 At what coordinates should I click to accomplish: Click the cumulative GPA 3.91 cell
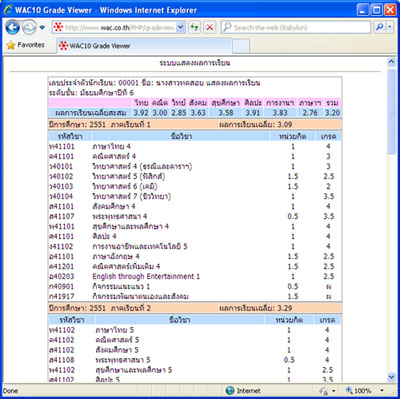click(x=252, y=113)
